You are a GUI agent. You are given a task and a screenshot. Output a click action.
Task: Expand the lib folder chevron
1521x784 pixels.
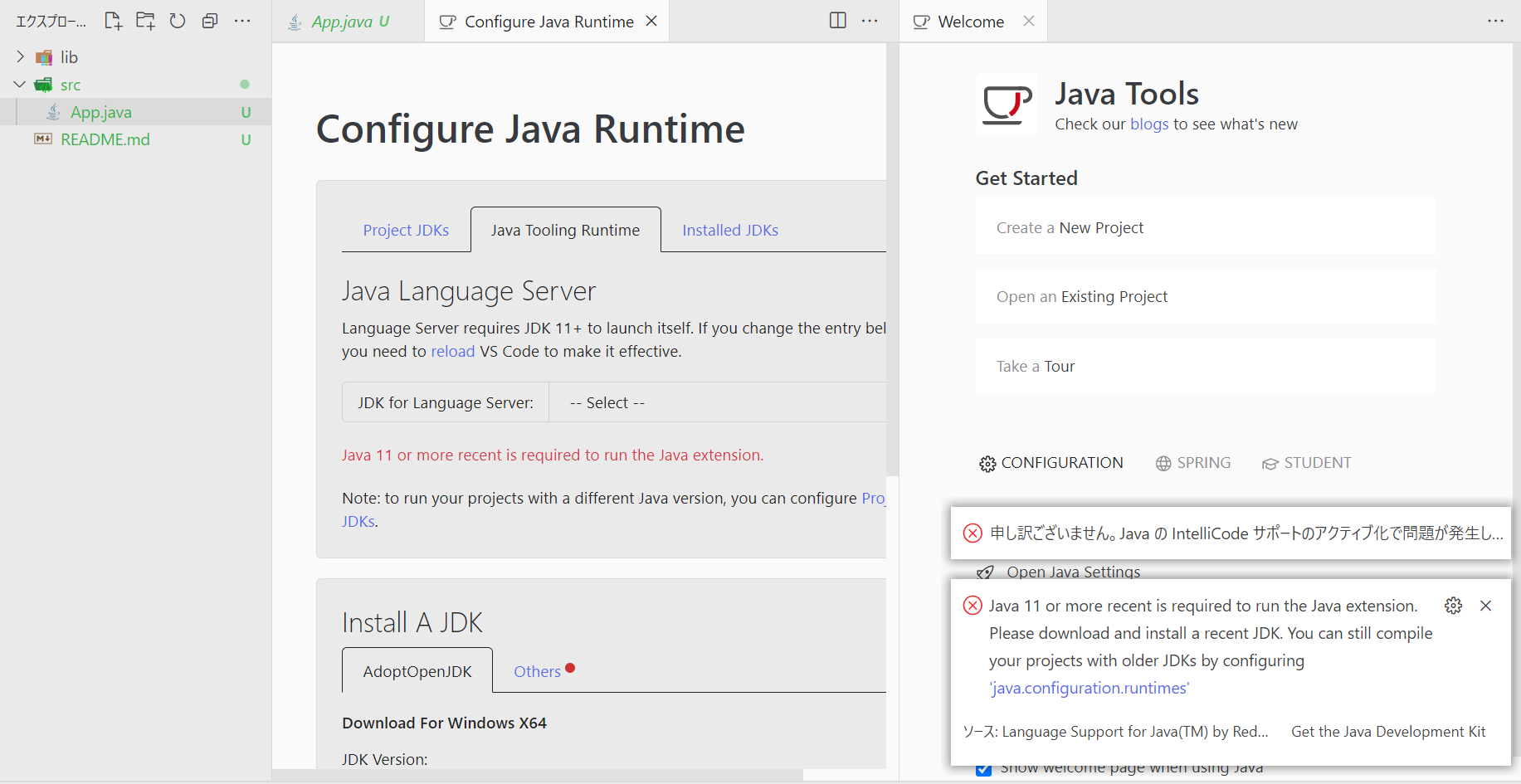(20, 56)
